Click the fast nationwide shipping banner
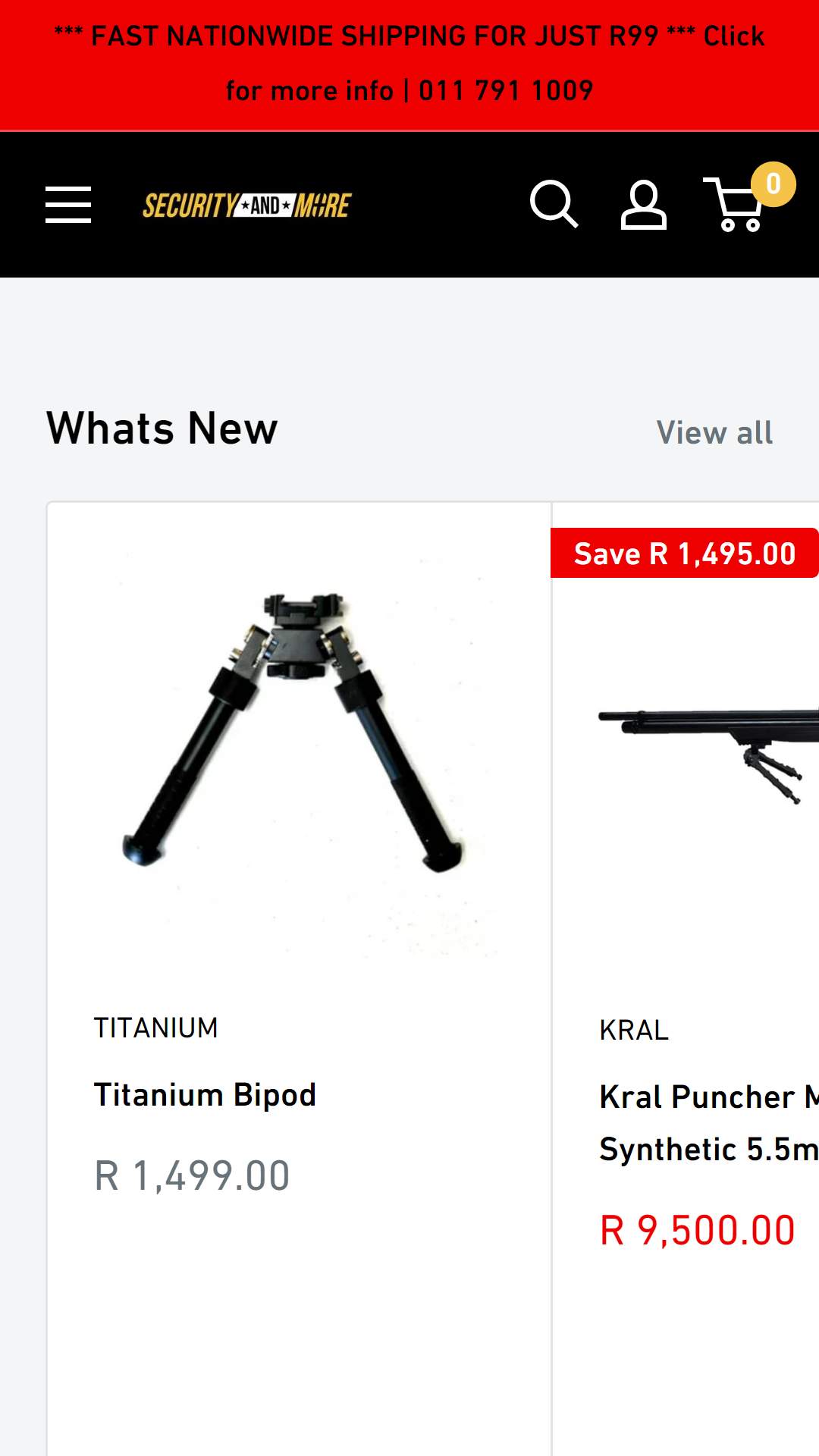The width and height of the screenshot is (819, 1456). click(x=409, y=64)
